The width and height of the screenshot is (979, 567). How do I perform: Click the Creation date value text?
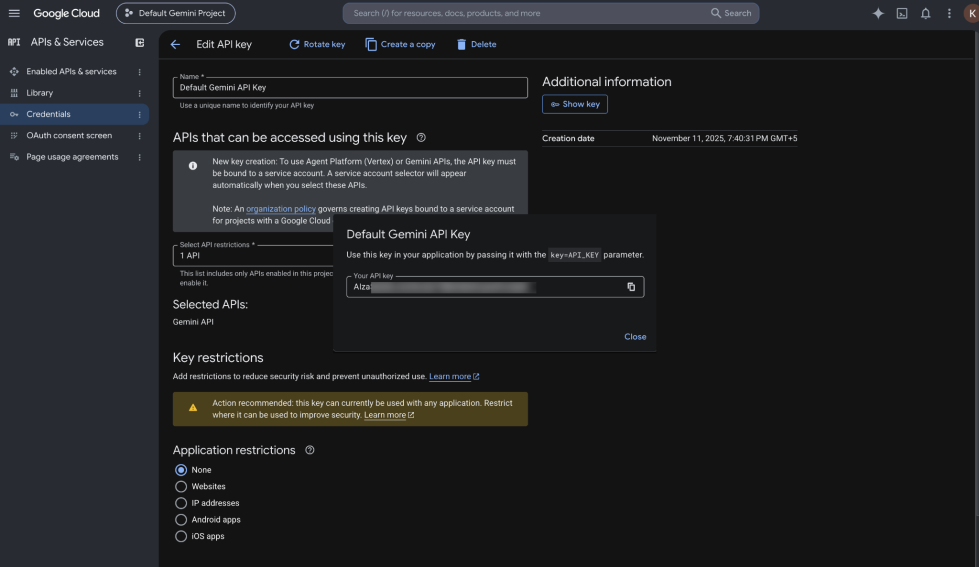724,139
